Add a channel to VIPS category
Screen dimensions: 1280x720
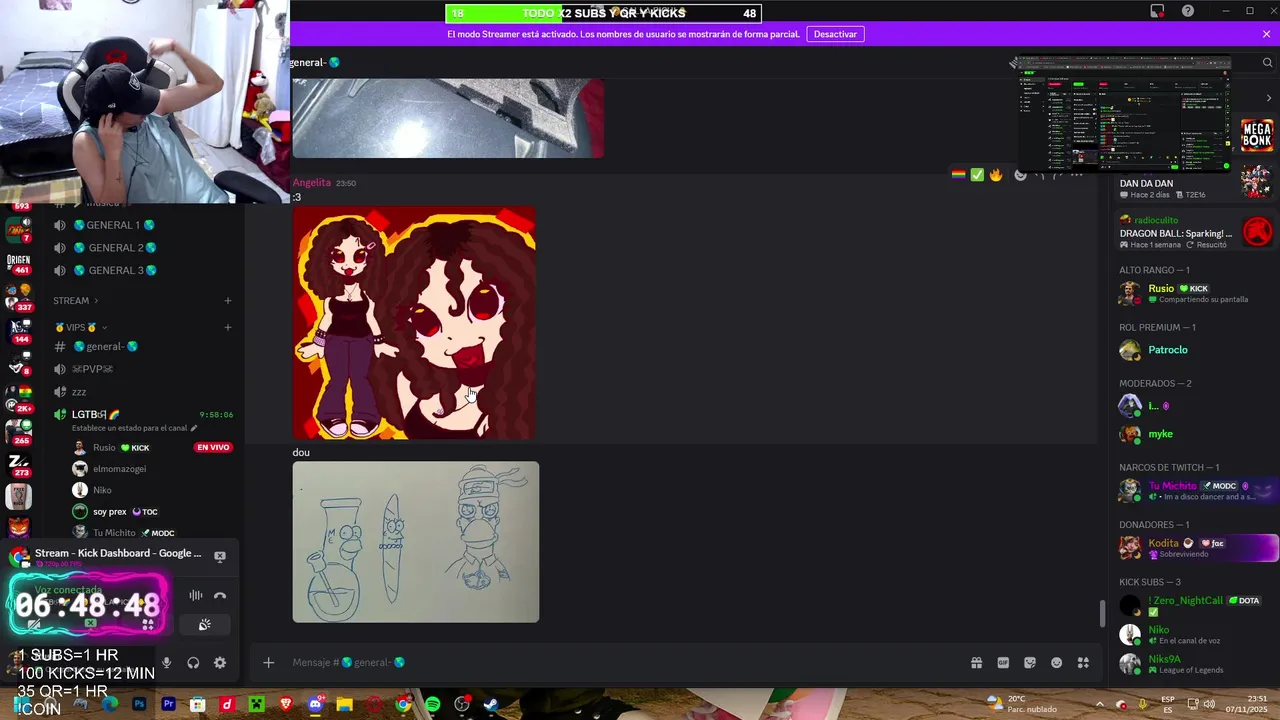click(x=228, y=327)
